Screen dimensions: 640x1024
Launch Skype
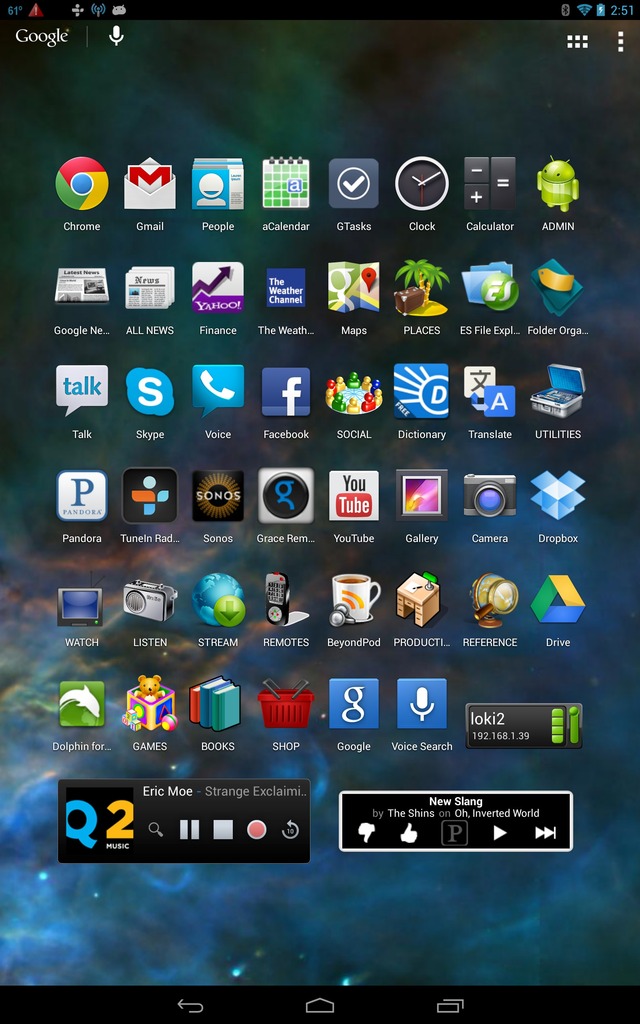[150, 391]
